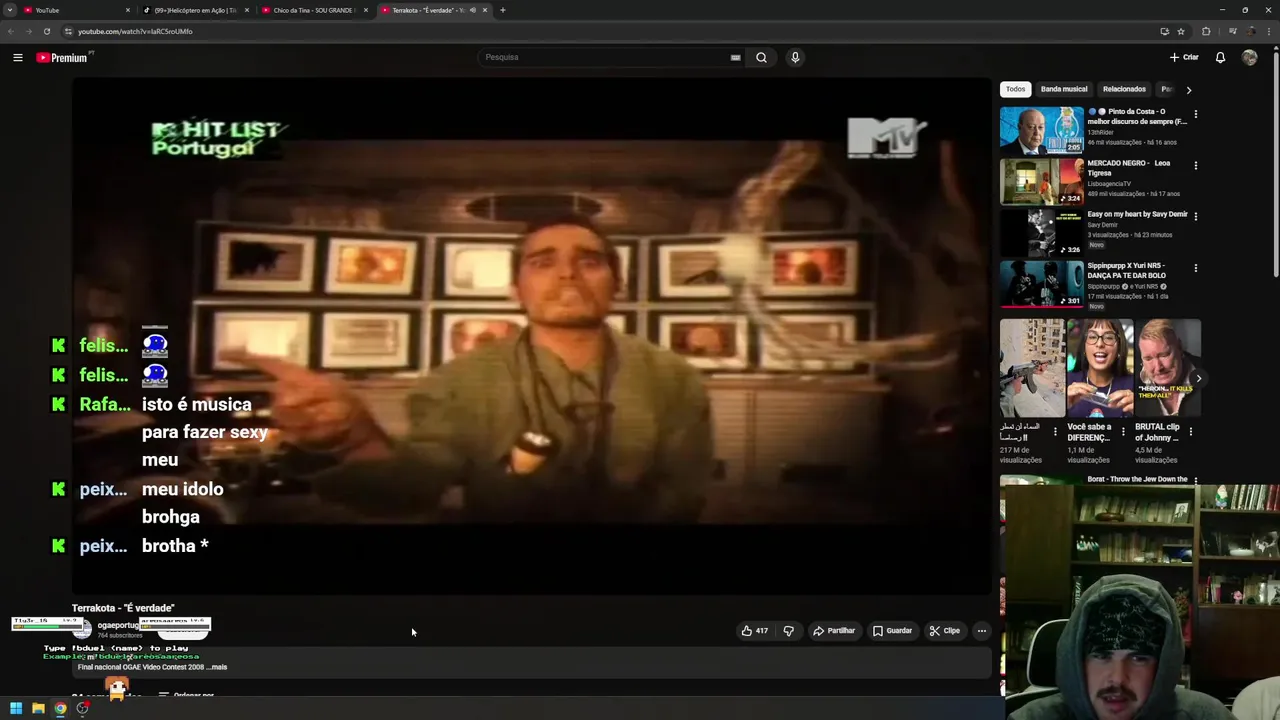The width and height of the screenshot is (1280, 720).
Task: Open the Windows Start menu
Action: (16, 708)
